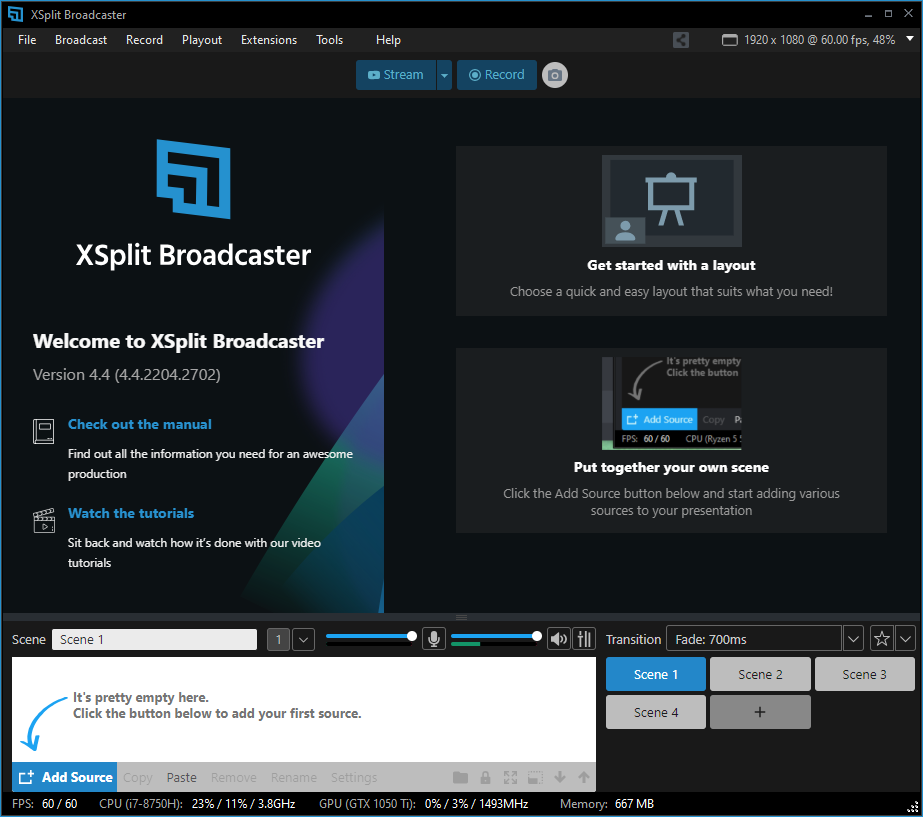Click Paste in the sources toolbar
The image size is (923, 817).
tap(181, 778)
